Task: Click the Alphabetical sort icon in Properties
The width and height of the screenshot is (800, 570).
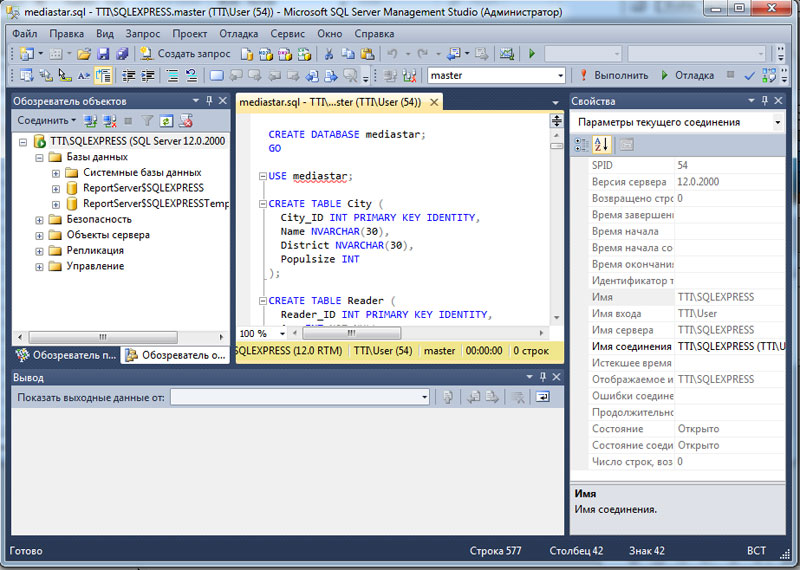Action: coord(601,145)
